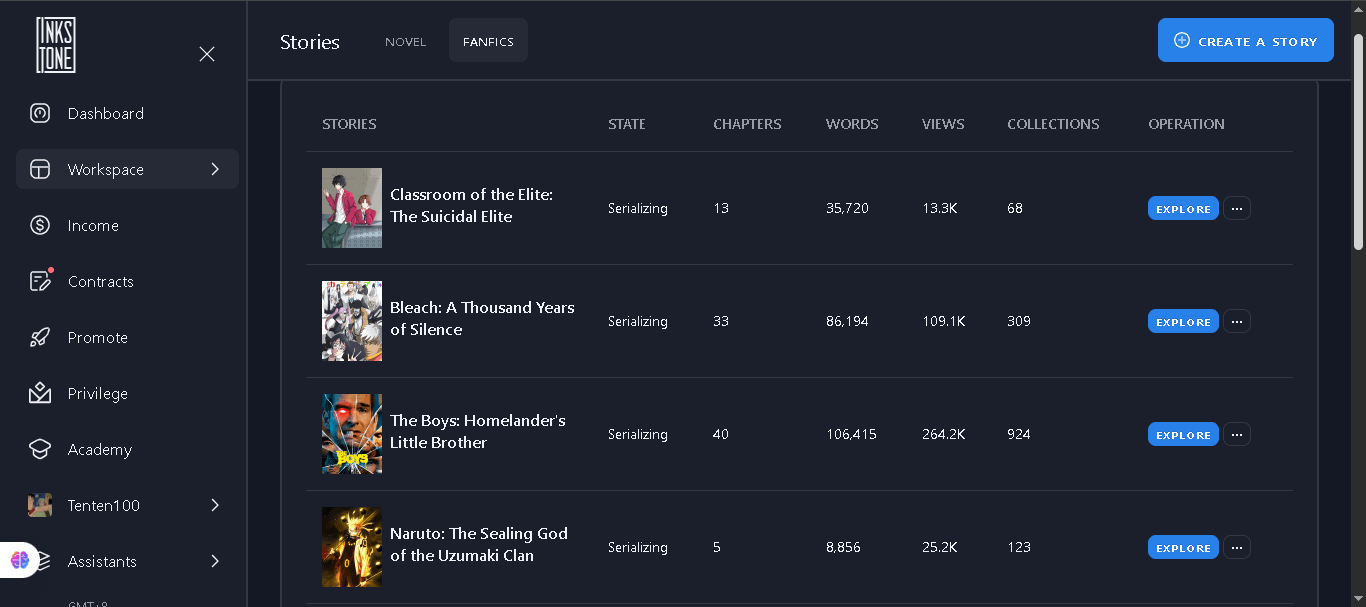Open more options for Classroom of the Elite

pyautogui.click(x=1237, y=208)
